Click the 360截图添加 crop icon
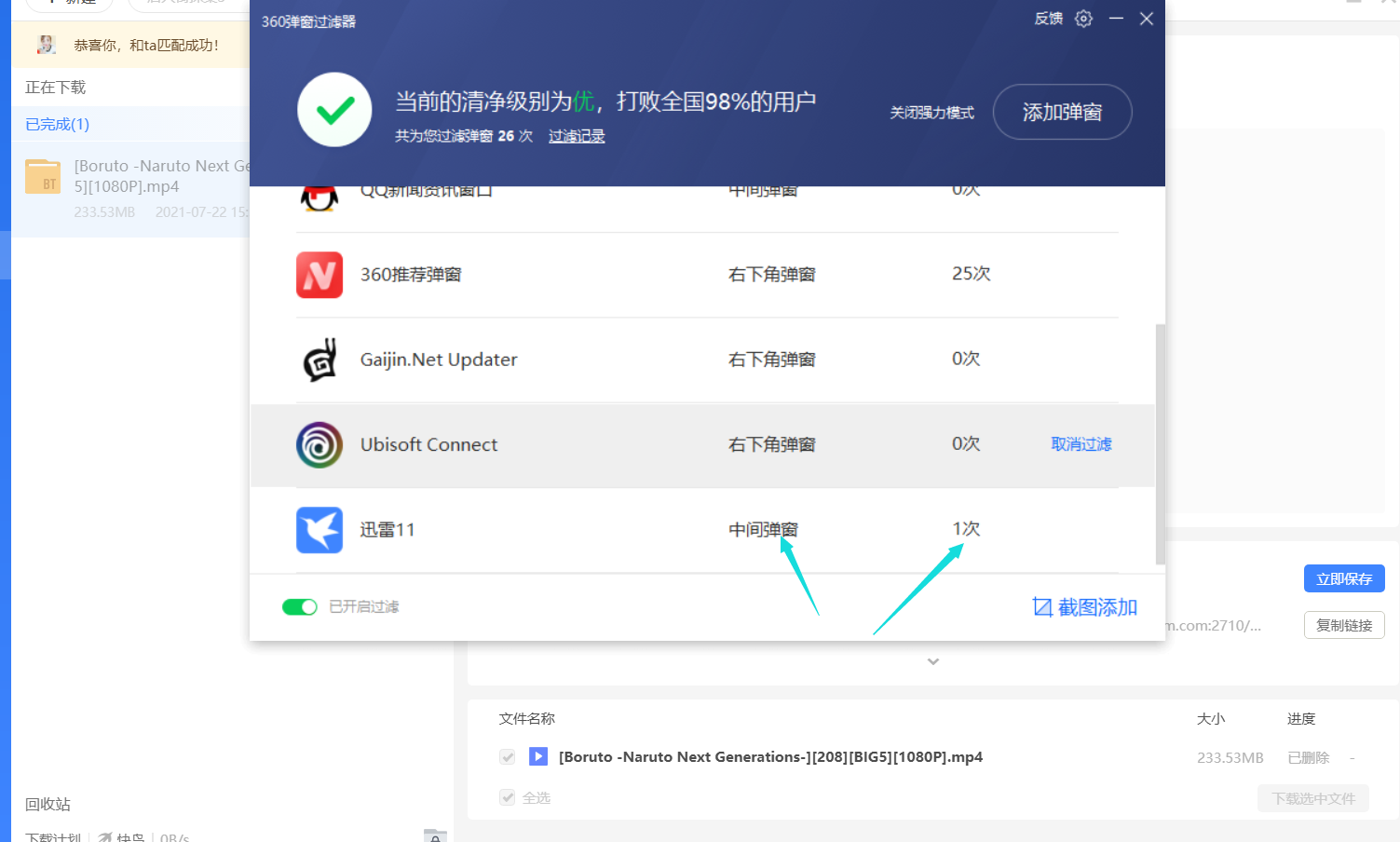This screenshot has width=1400, height=842. click(x=1042, y=607)
